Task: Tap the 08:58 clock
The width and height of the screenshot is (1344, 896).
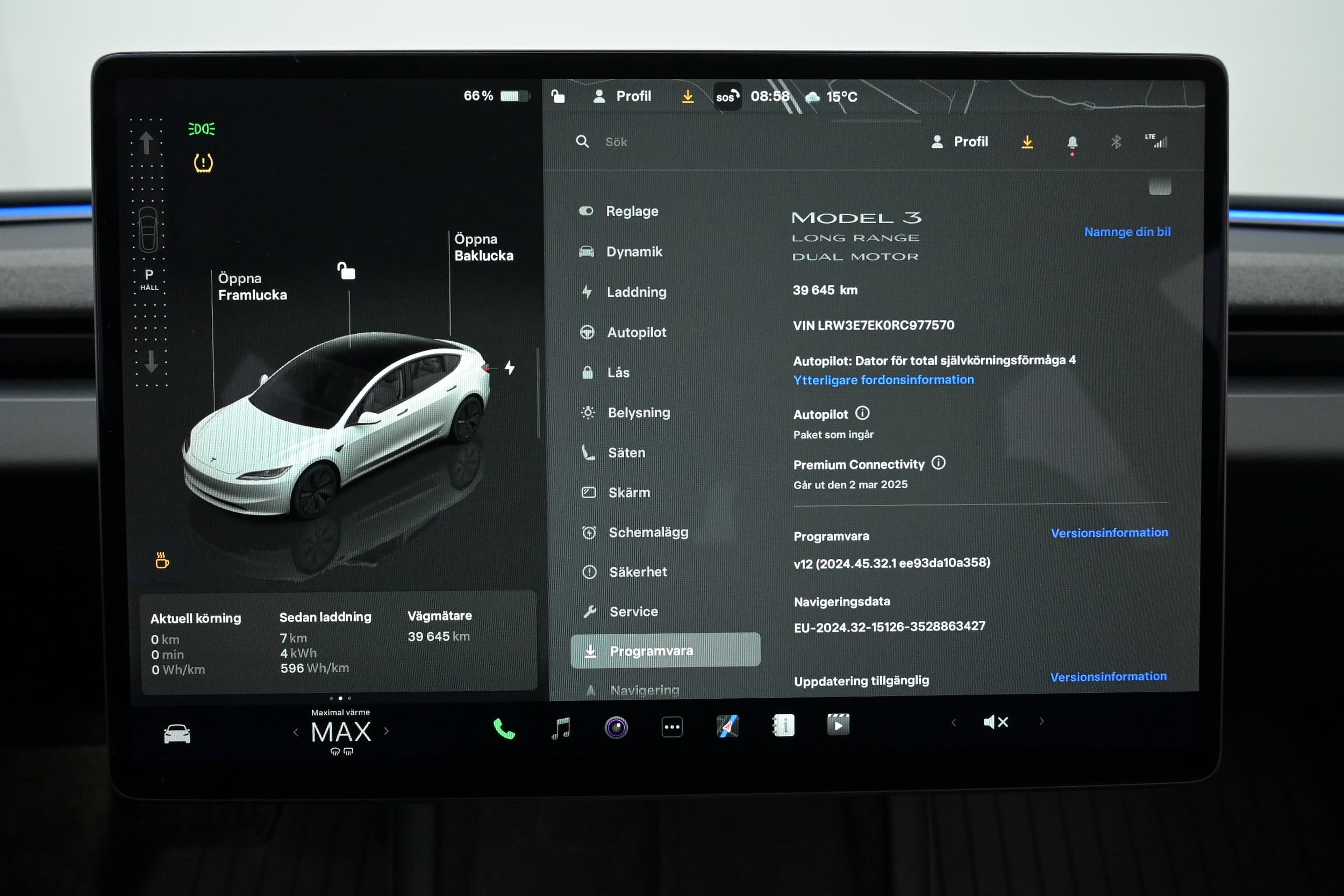Action: 770,97
